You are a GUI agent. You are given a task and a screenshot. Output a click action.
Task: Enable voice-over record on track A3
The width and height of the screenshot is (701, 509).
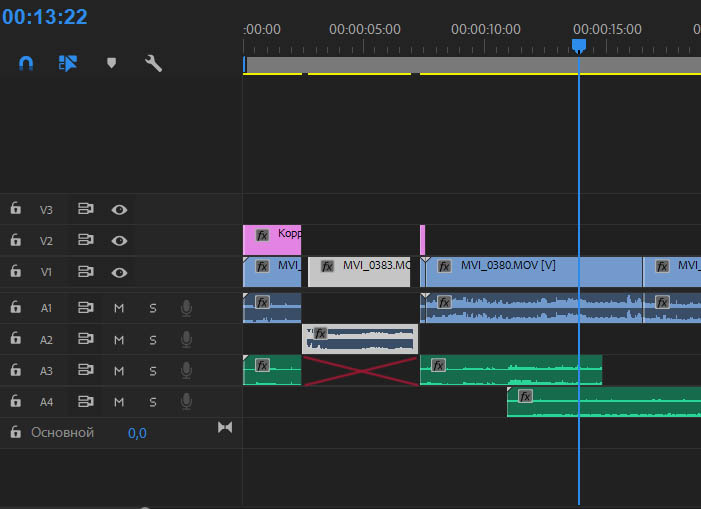pyautogui.click(x=186, y=370)
